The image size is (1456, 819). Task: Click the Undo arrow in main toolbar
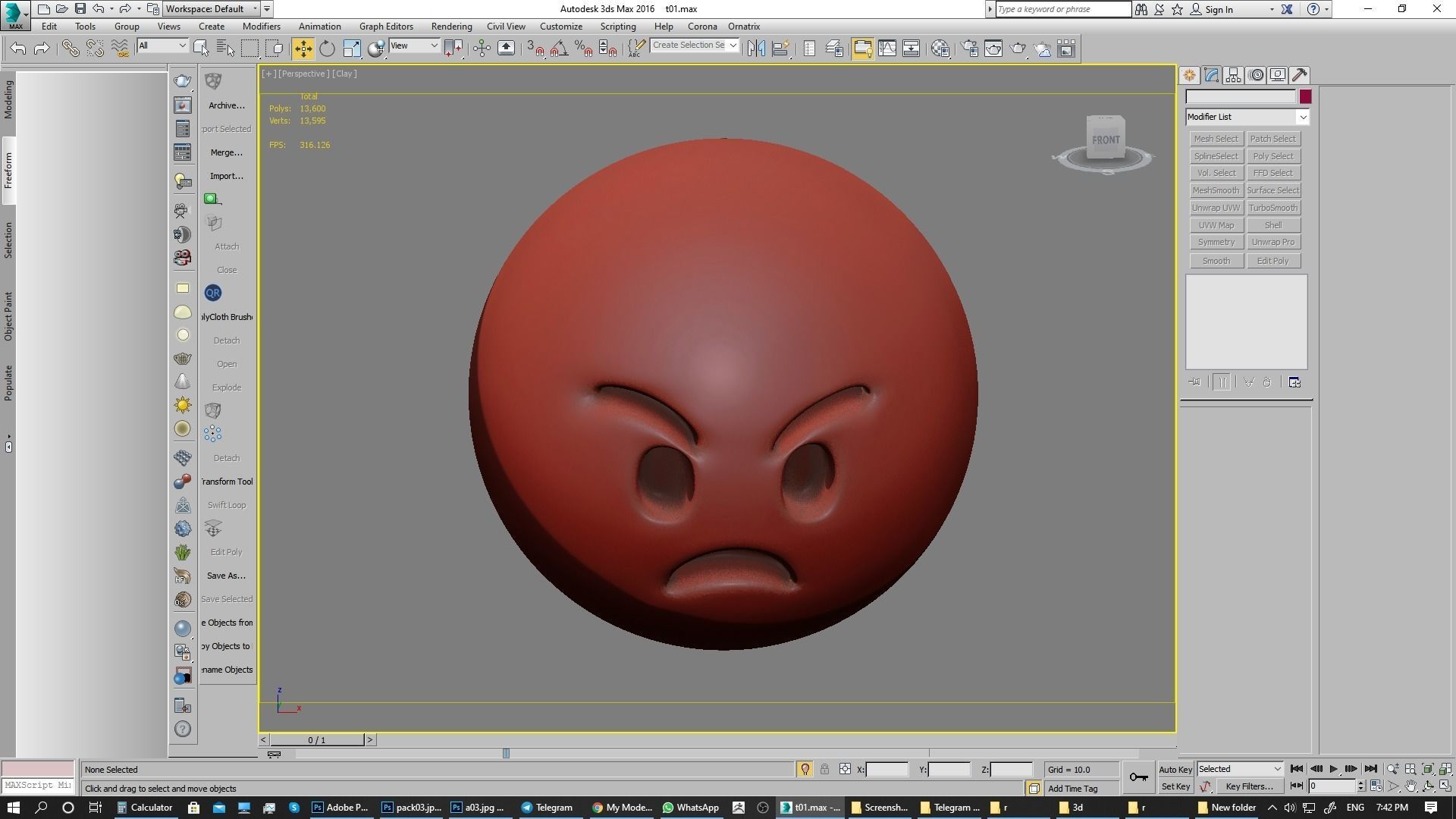[x=18, y=49]
